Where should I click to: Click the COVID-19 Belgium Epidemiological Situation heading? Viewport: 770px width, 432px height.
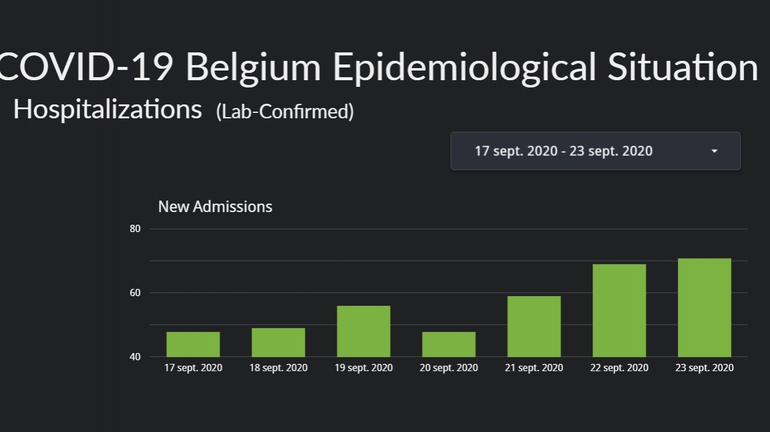(x=380, y=67)
